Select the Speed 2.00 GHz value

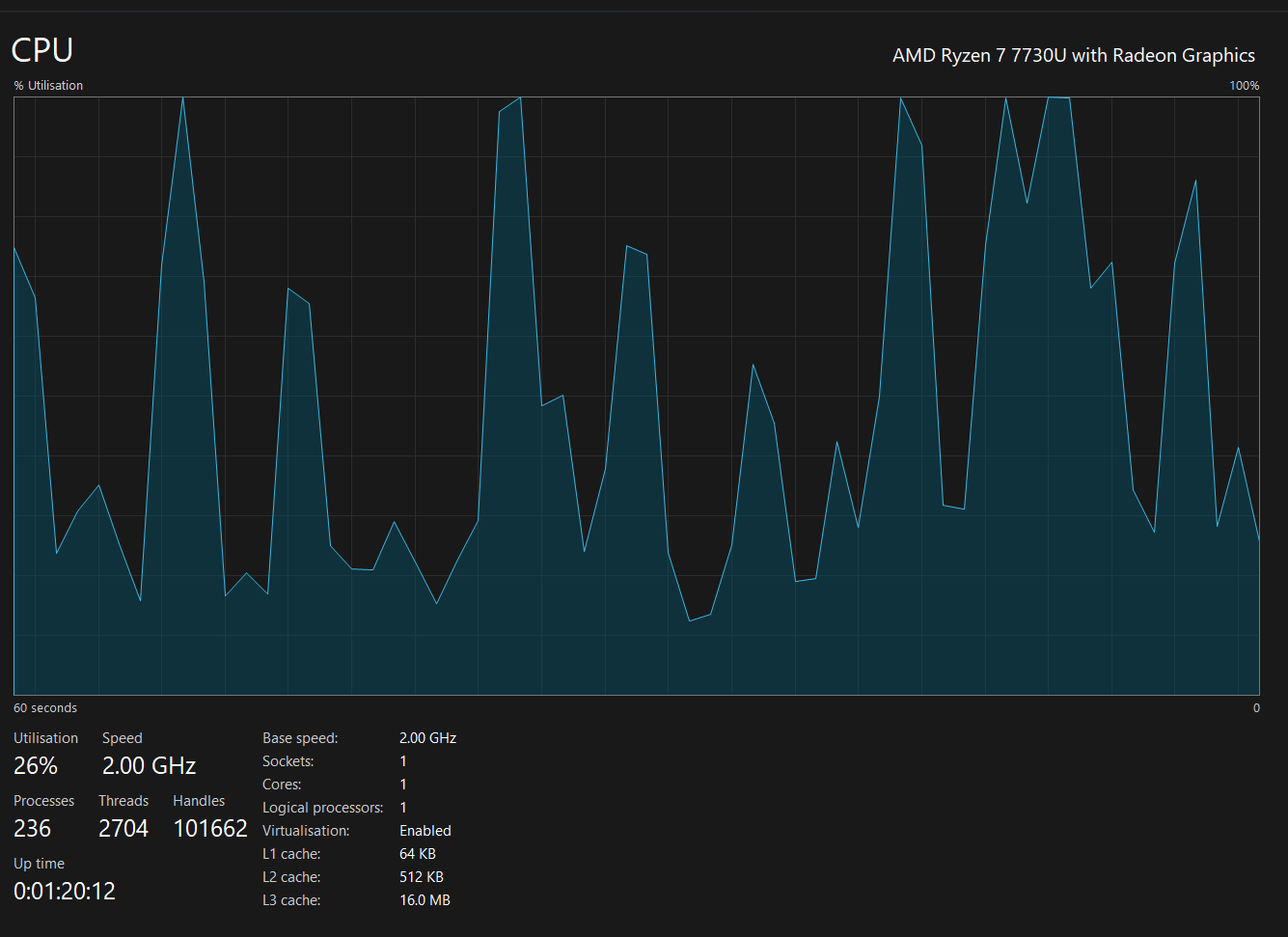150,765
